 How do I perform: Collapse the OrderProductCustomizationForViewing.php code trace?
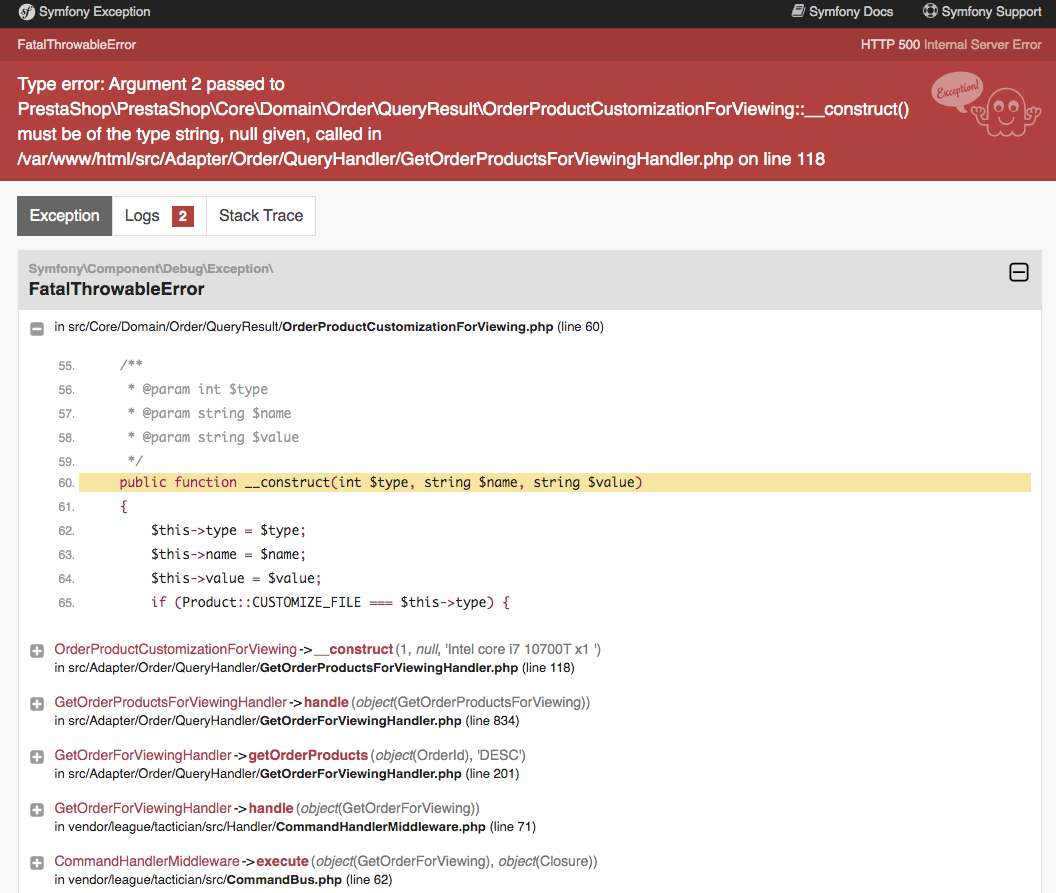[37, 329]
